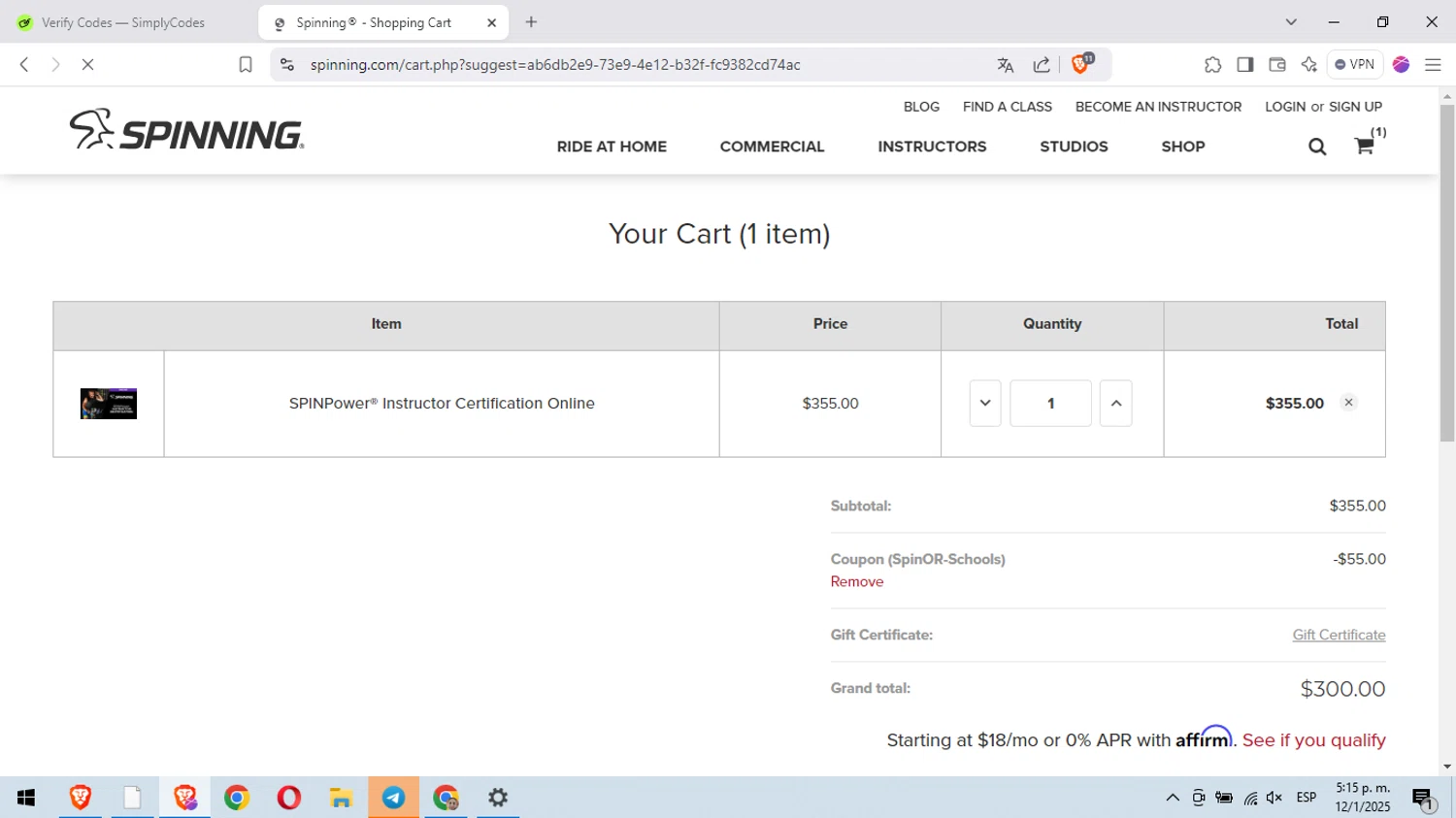
Task: Click the address bar URL
Action: [x=555, y=64]
